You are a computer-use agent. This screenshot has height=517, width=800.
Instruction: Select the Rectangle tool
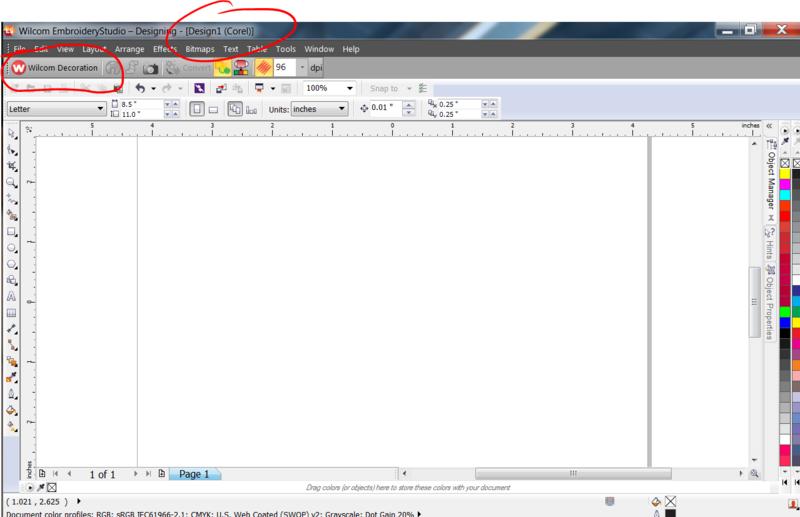[x=11, y=232]
